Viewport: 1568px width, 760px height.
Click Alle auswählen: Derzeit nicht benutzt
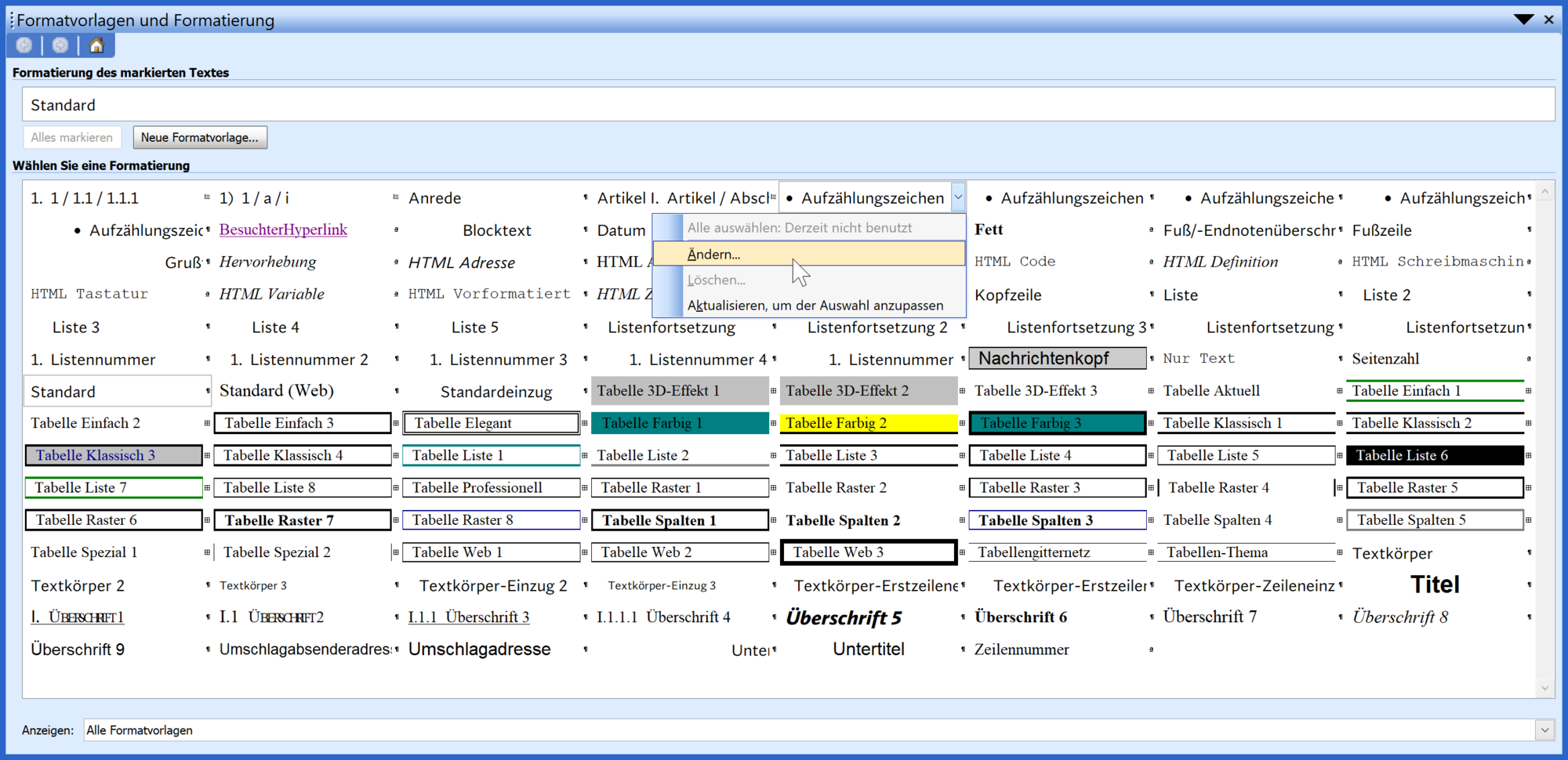[x=808, y=228]
